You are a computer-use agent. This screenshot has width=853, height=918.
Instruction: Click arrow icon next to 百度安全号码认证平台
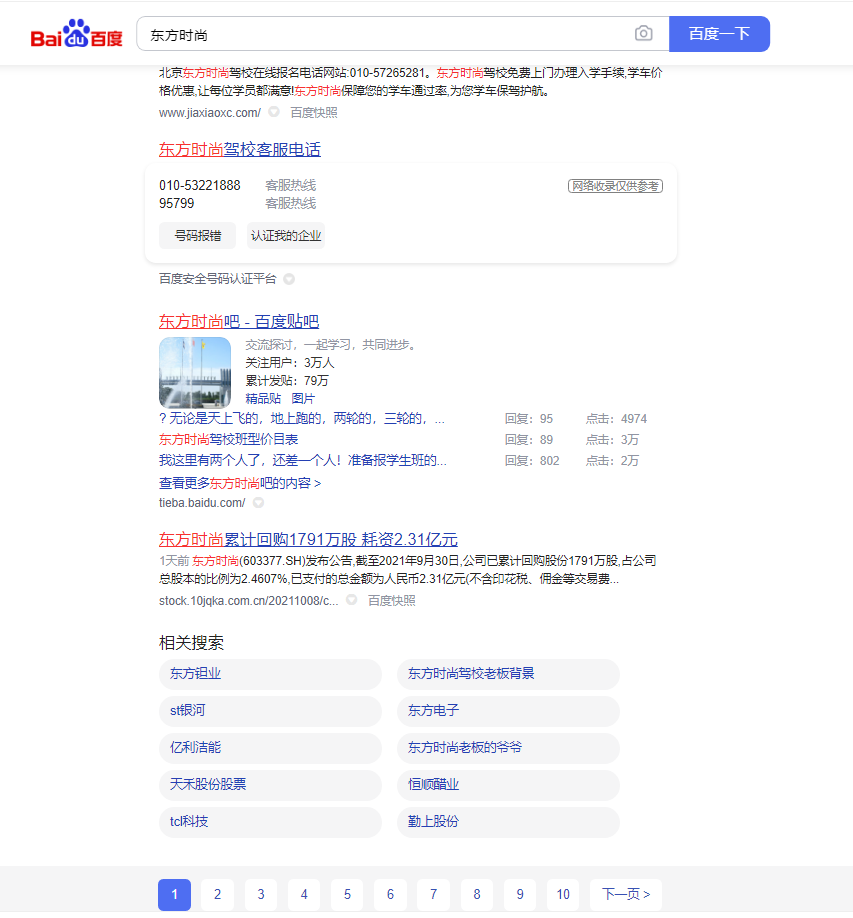[289, 279]
